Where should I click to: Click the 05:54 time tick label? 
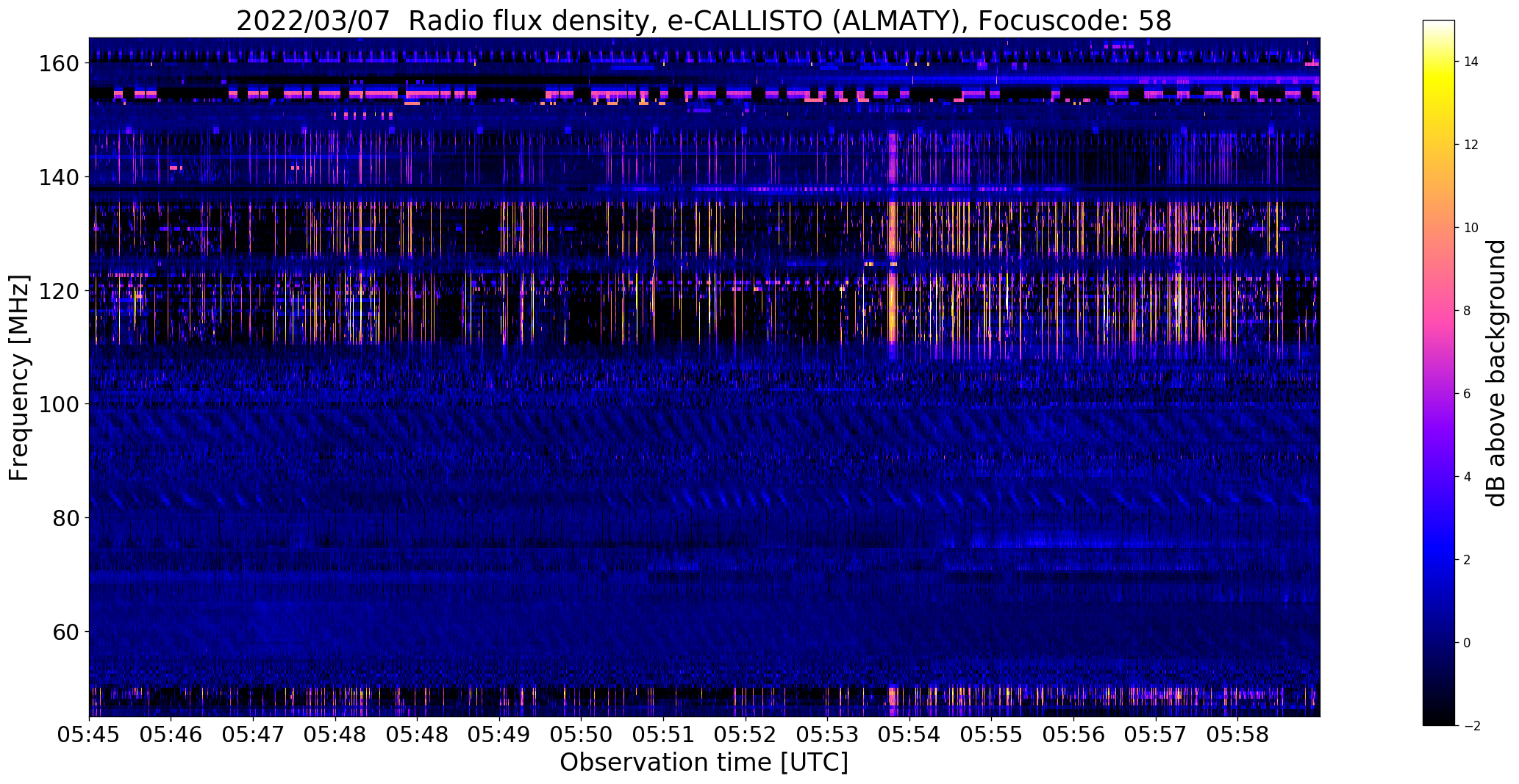pos(909,736)
